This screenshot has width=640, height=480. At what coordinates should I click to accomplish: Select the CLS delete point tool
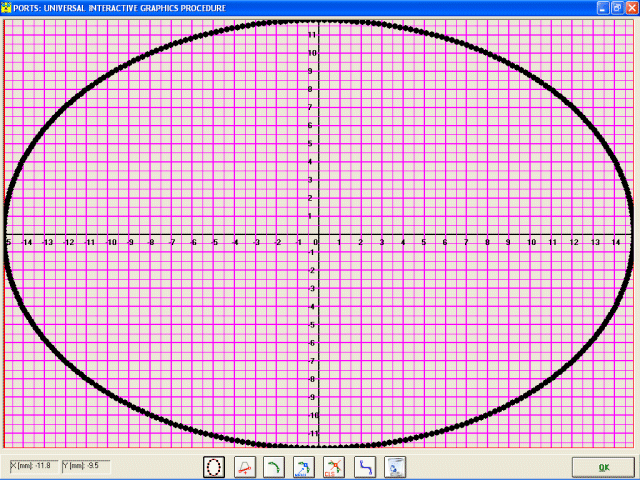coord(334,467)
